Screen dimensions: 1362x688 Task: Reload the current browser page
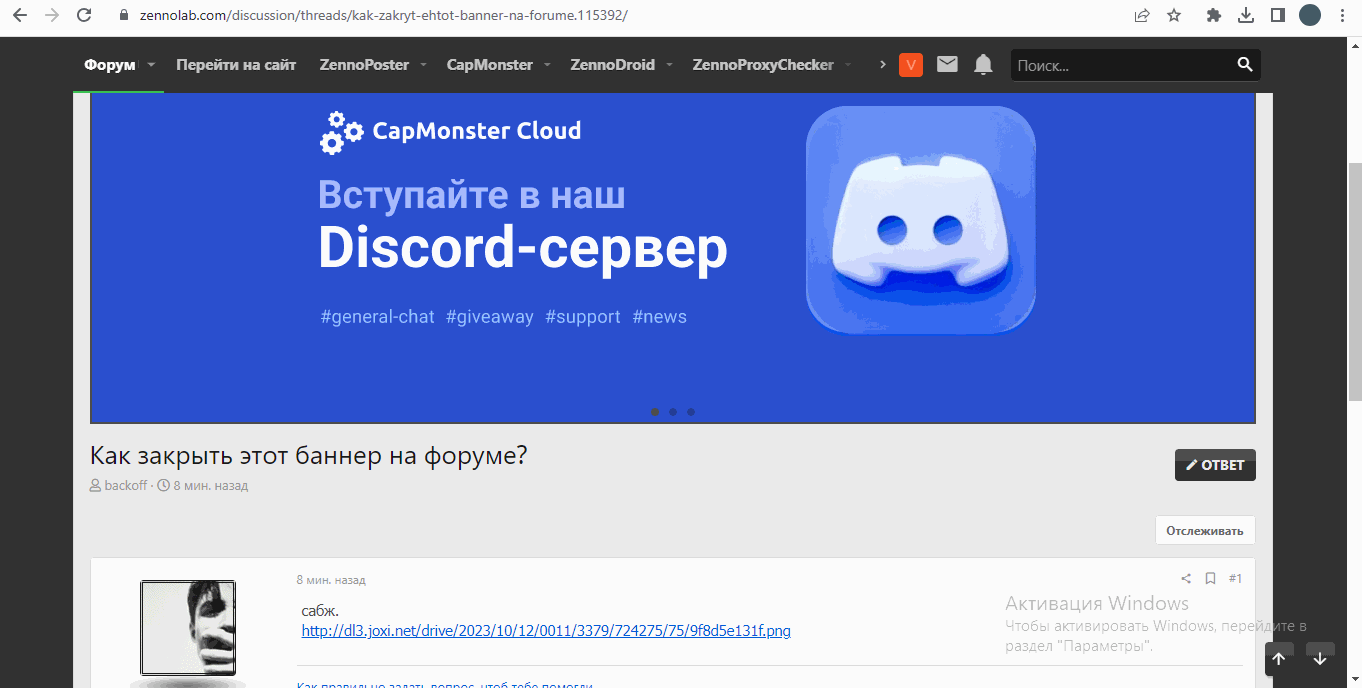click(x=84, y=15)
